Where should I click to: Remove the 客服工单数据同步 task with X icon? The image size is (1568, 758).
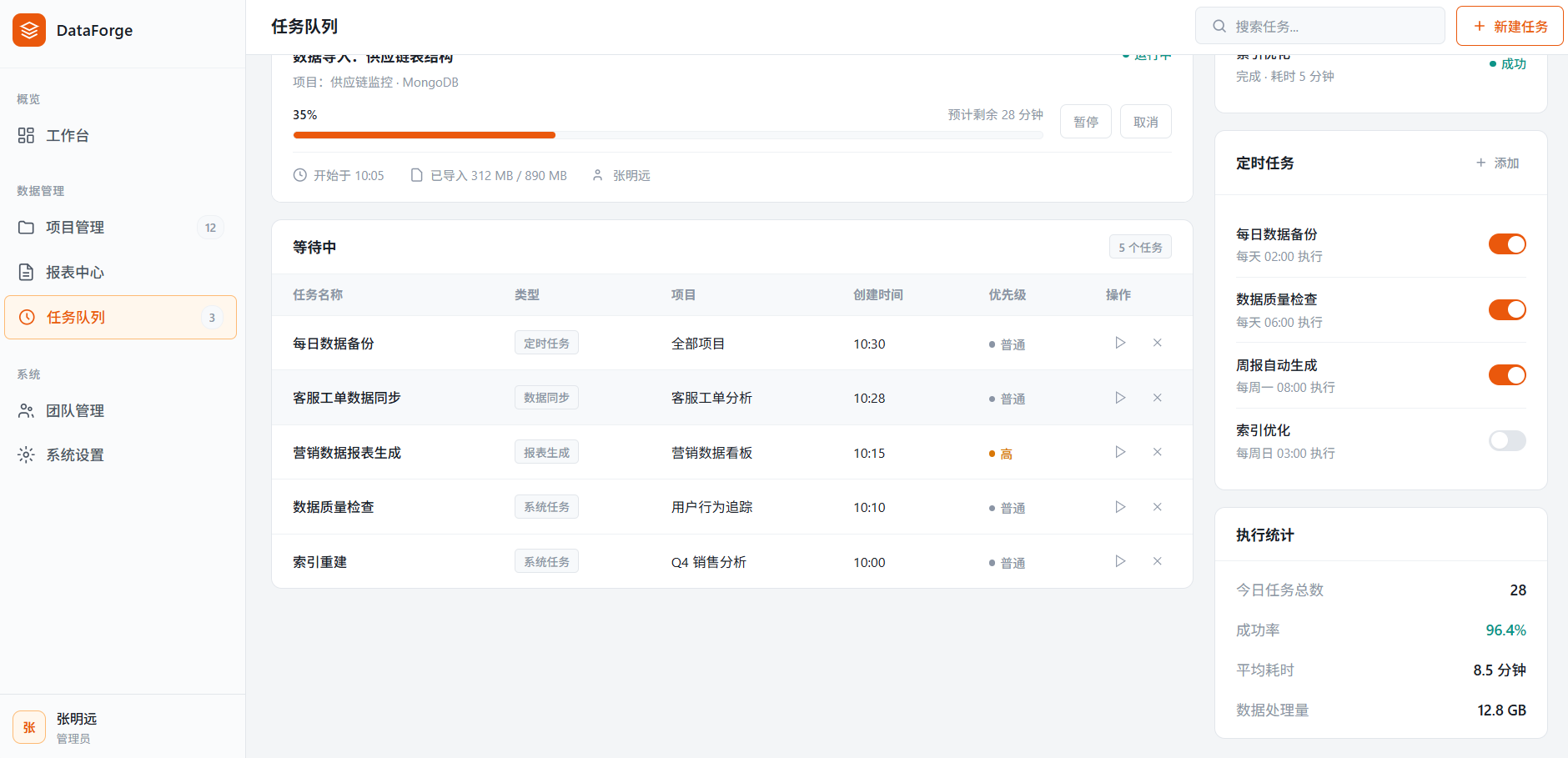[1158, 398]
